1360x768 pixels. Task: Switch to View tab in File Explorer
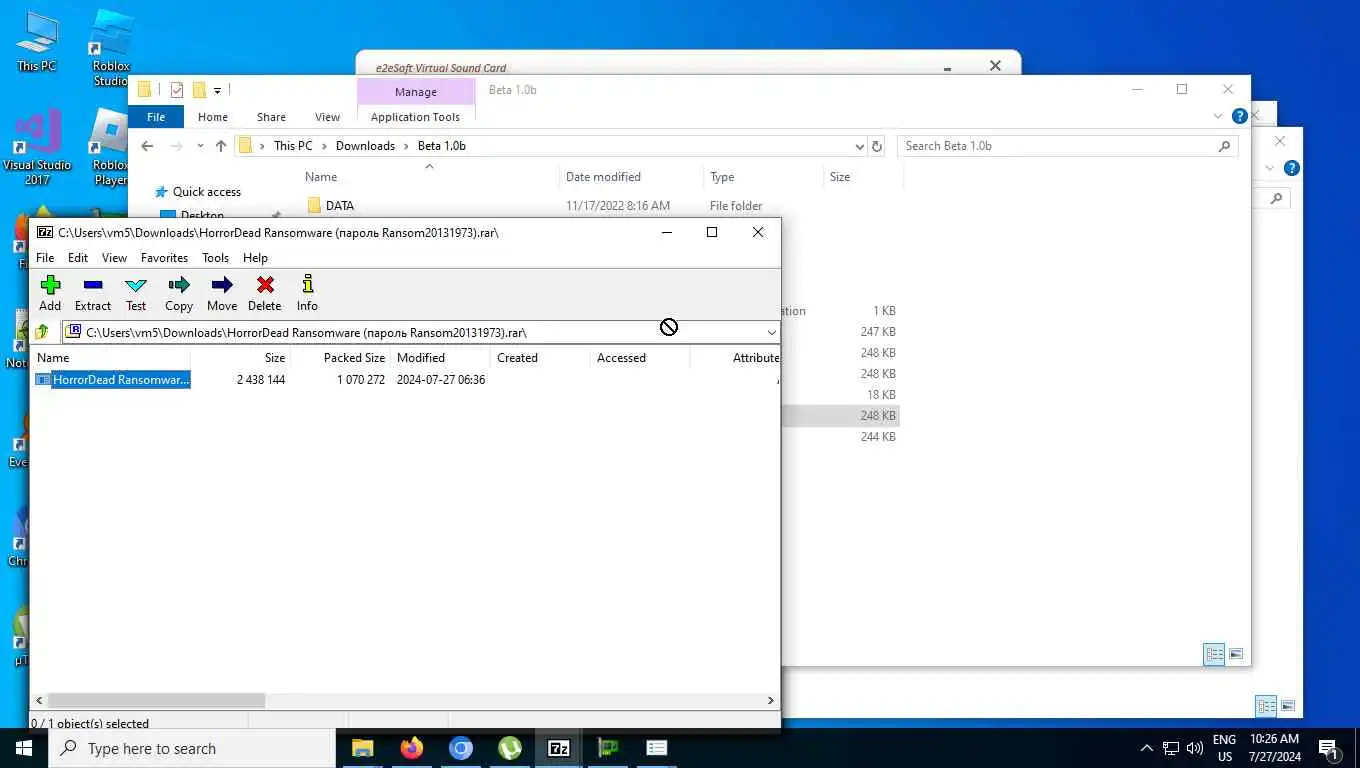pyautogui.click(x=327, y=117)
